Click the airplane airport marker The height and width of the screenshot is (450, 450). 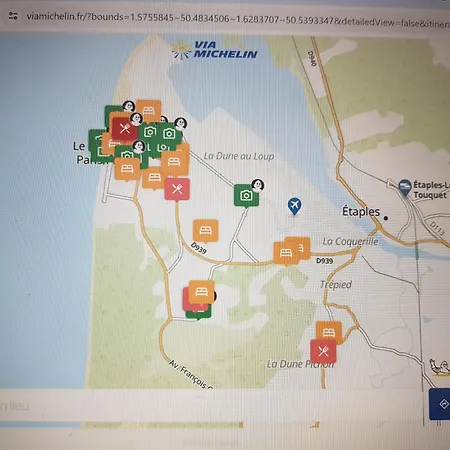[294, 206]
